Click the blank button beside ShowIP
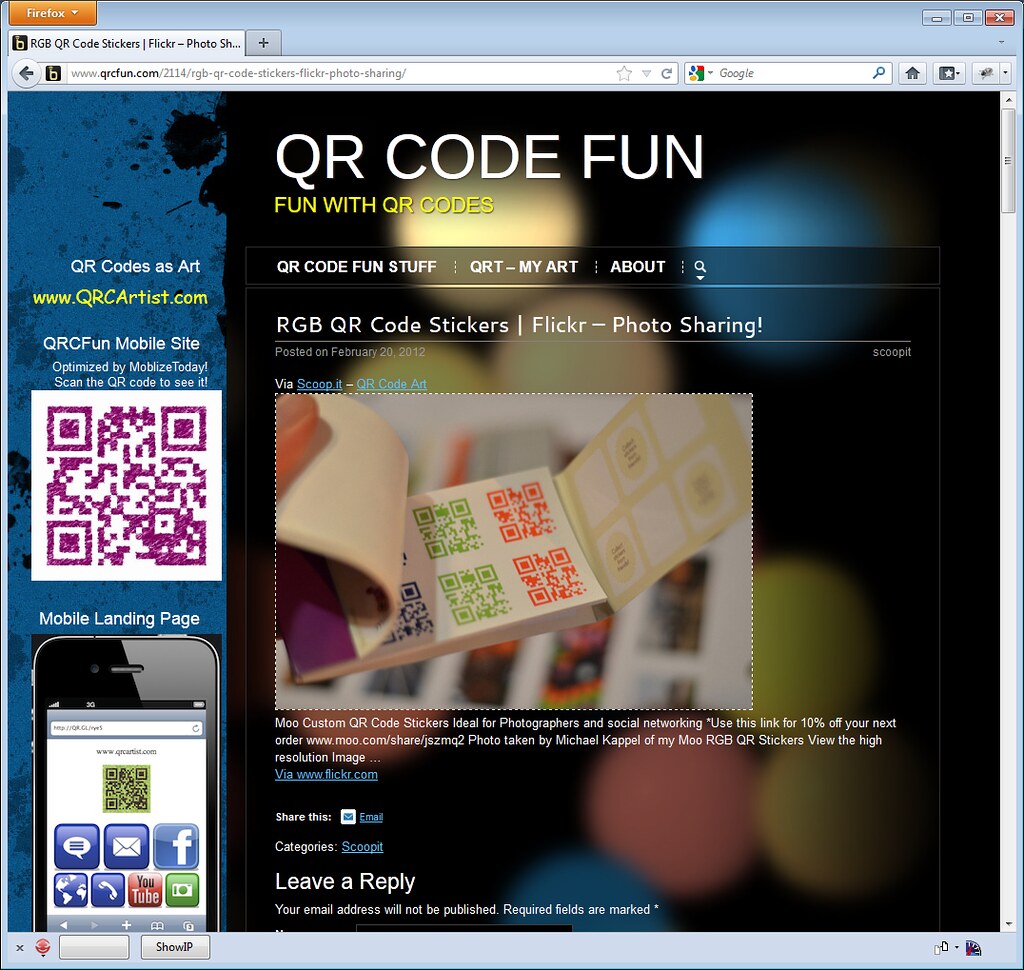 [94, 947]
